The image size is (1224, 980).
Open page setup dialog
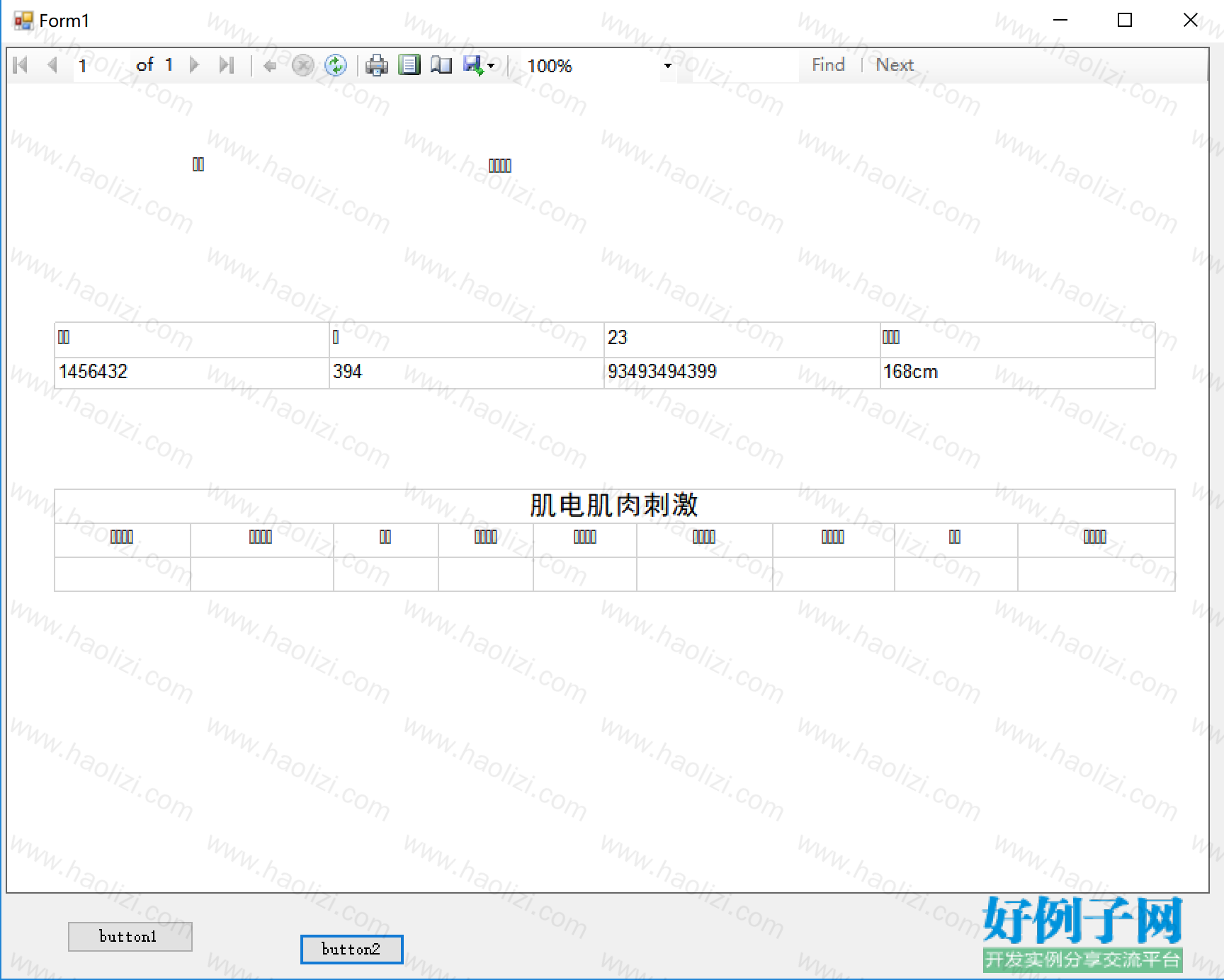[441, 65]
